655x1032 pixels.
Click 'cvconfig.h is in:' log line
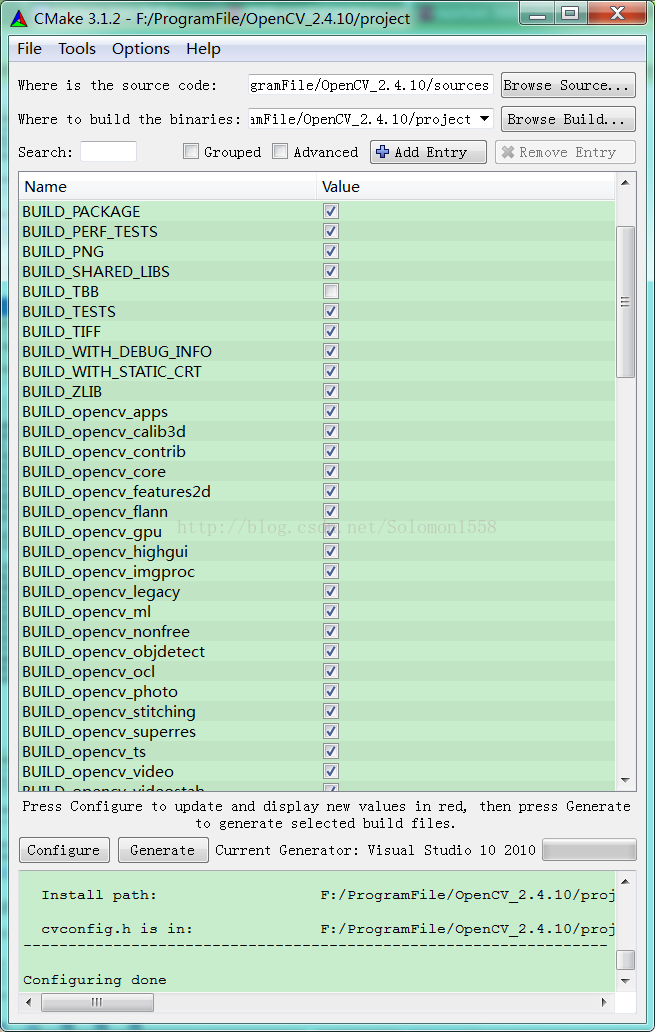point(117,929)
